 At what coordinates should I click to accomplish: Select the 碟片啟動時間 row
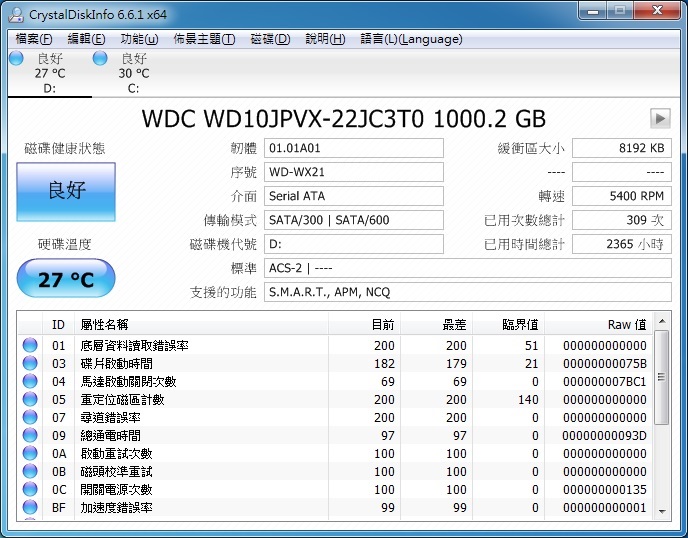pyautogui.click(x=336, y=363)
